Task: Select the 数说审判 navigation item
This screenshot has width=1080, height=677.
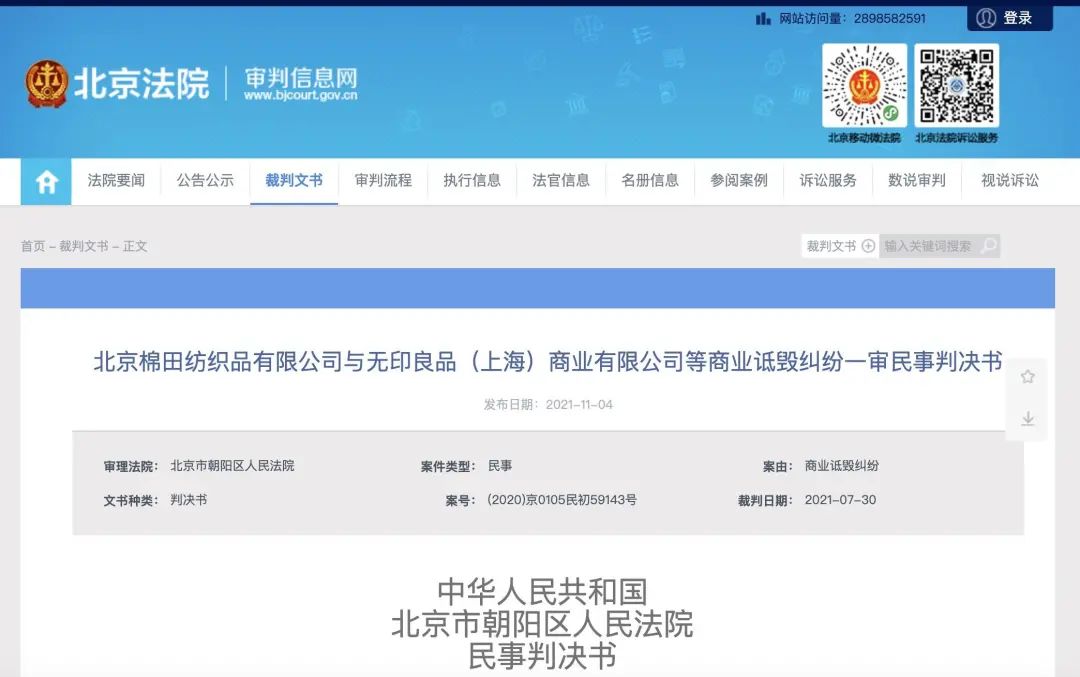Action: point(916,181)
